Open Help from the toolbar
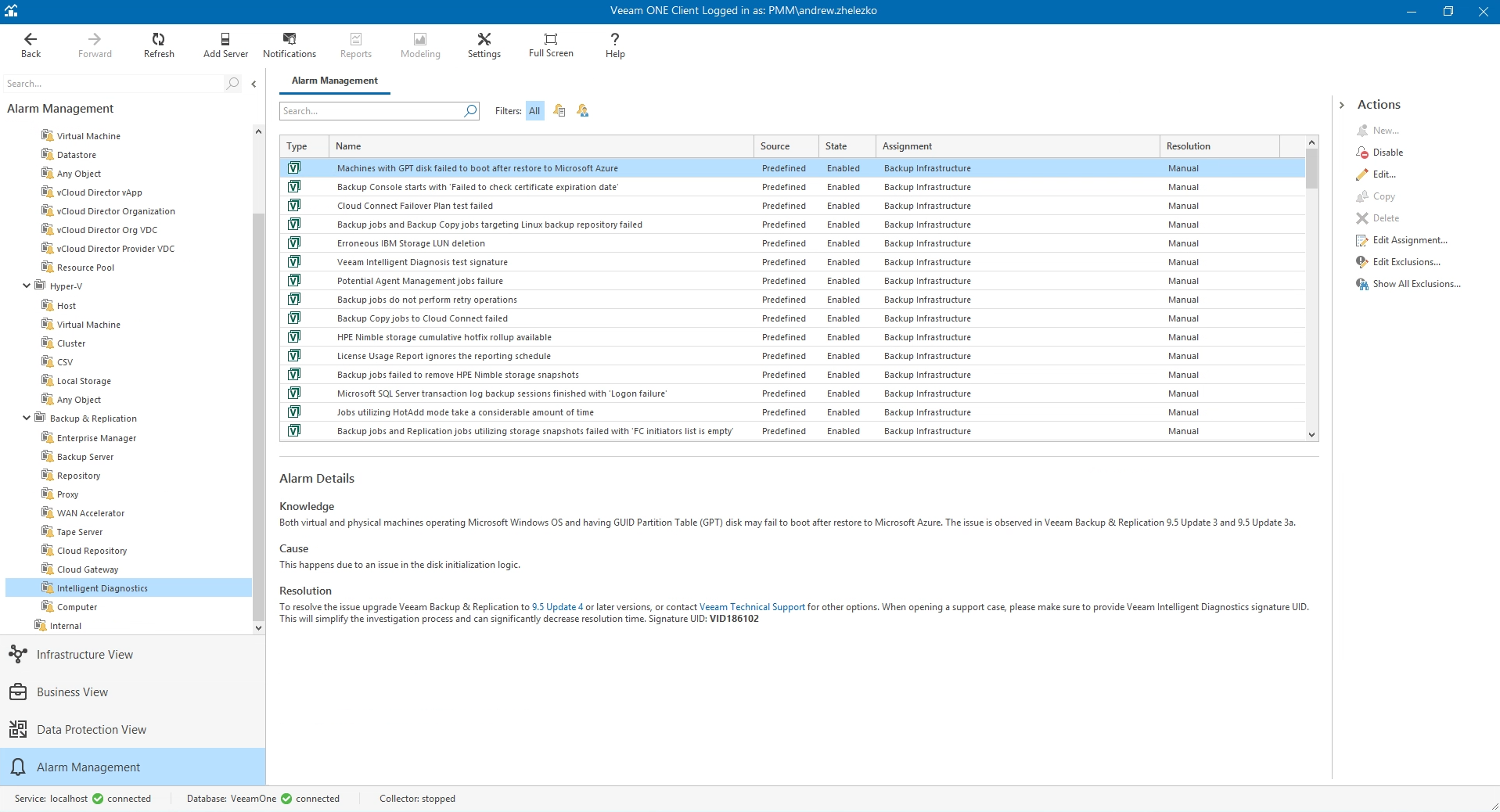Viewport: 1500px width, 812px height. coord(615,45)
